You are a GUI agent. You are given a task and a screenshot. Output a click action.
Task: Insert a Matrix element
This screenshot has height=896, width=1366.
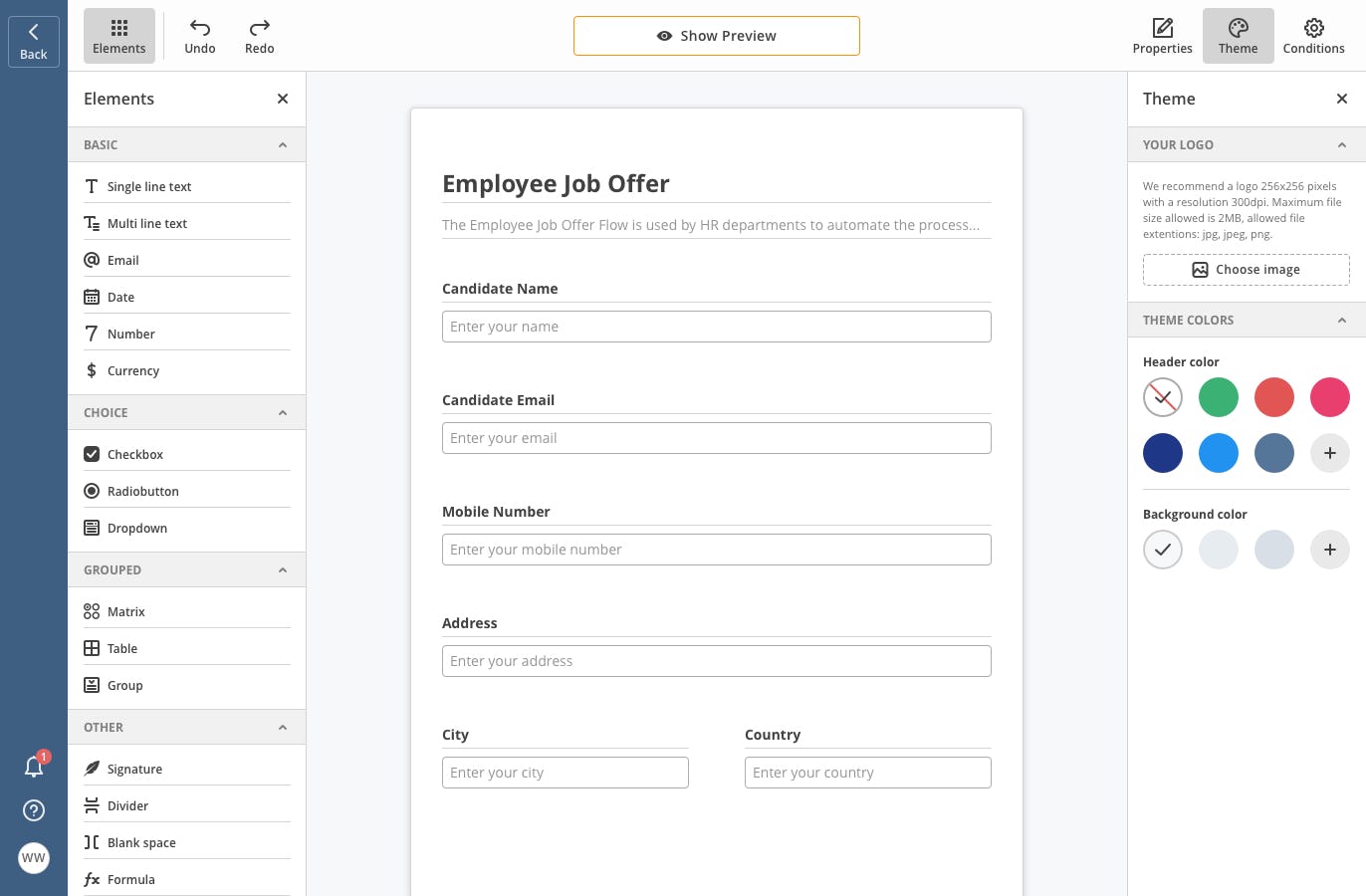[125, 611]
